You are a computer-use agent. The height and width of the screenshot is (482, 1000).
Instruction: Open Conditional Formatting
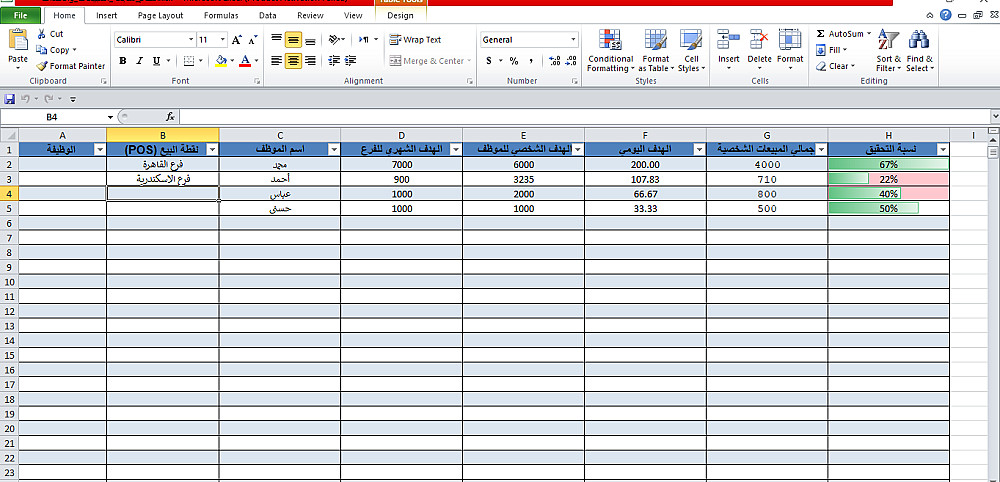[x=610, y=51]
